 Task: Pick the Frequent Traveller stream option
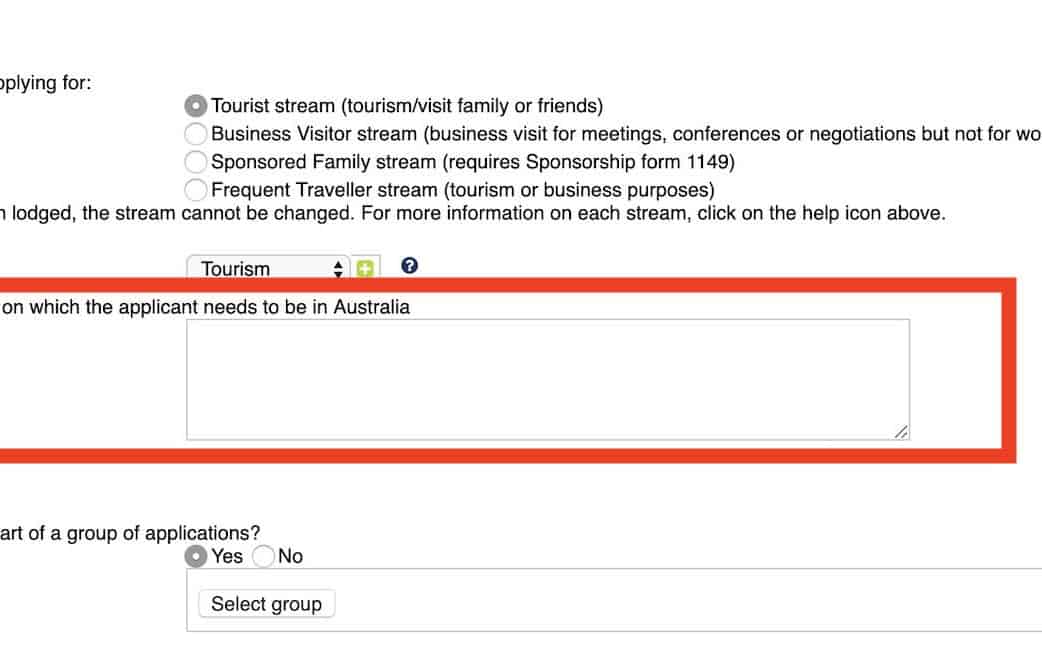(197, 189)
